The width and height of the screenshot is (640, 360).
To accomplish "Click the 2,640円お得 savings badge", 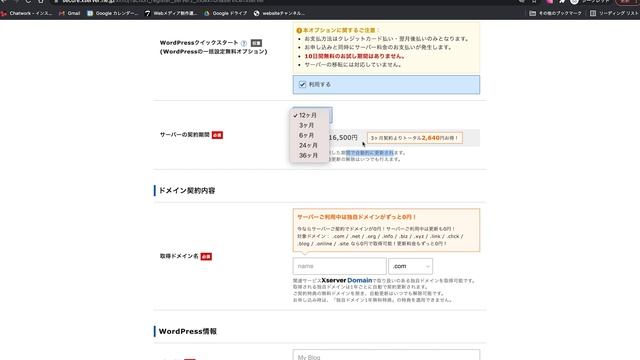I will tap(415, 138).
